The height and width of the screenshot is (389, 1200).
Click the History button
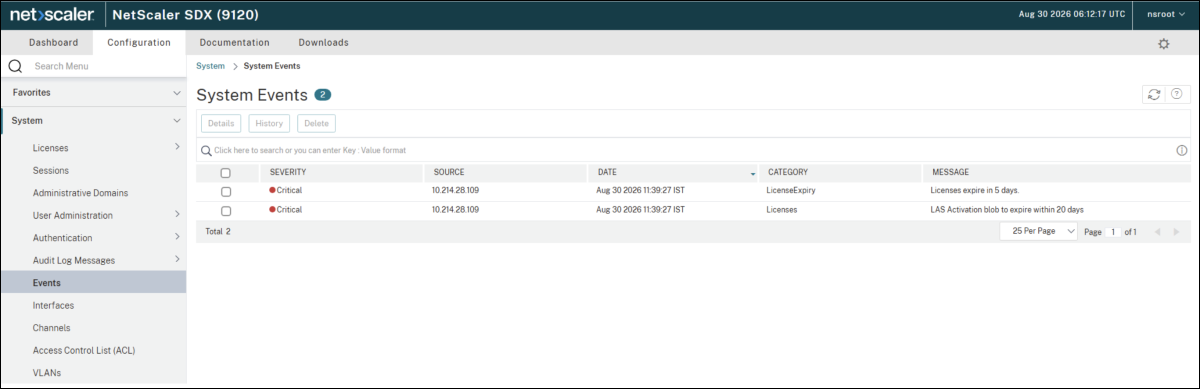click(269, 123)
